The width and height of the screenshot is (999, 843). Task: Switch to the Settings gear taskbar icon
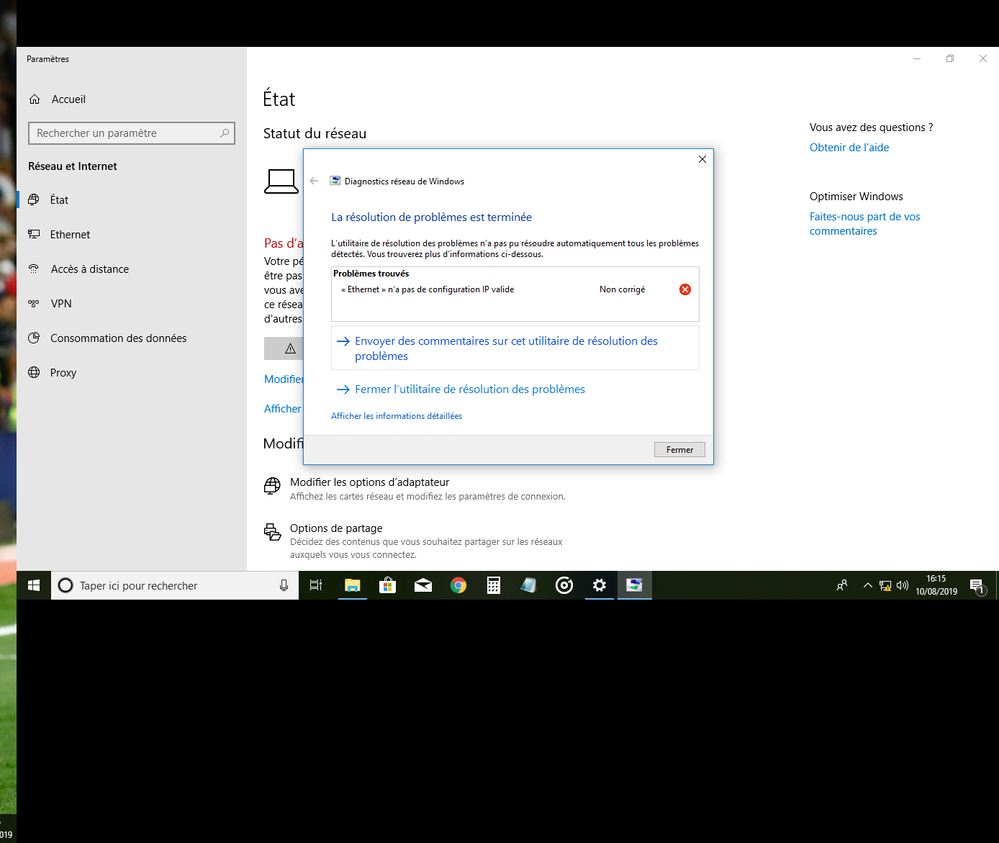599,586
